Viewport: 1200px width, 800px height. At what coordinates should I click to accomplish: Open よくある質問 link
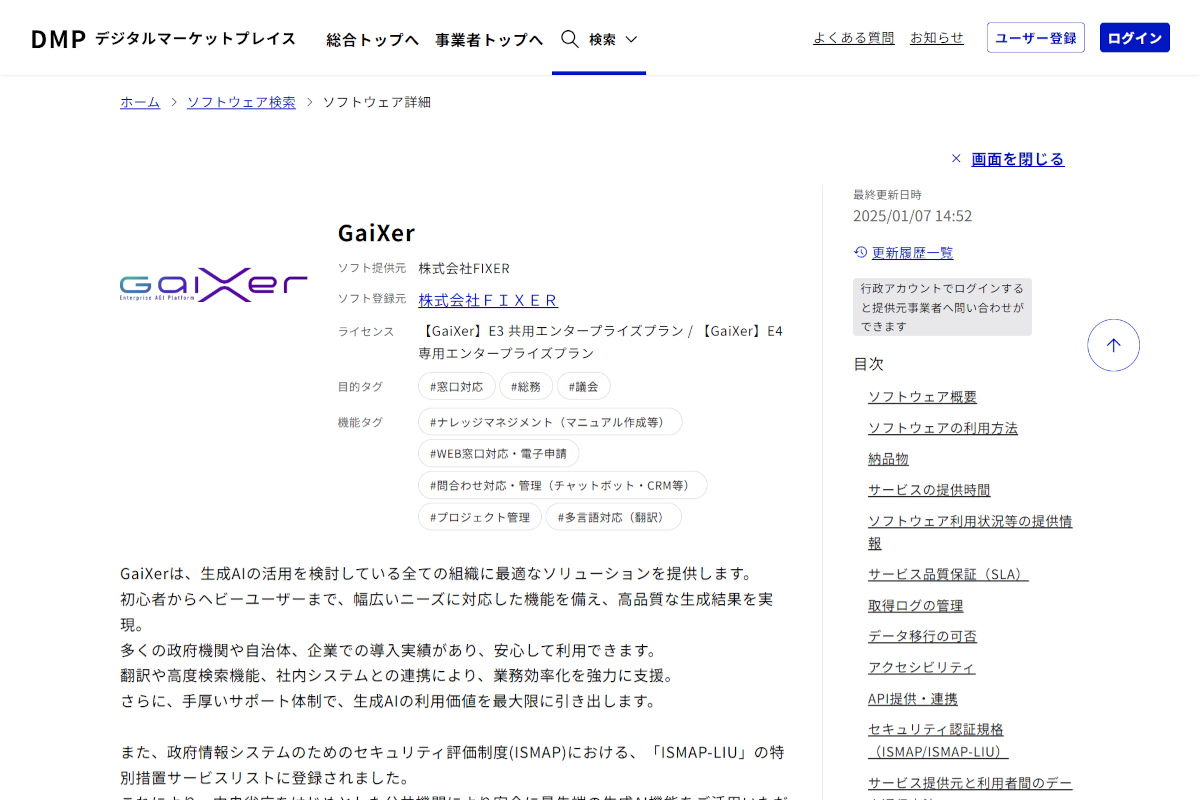pyautogui.click(x=854, y=38)
